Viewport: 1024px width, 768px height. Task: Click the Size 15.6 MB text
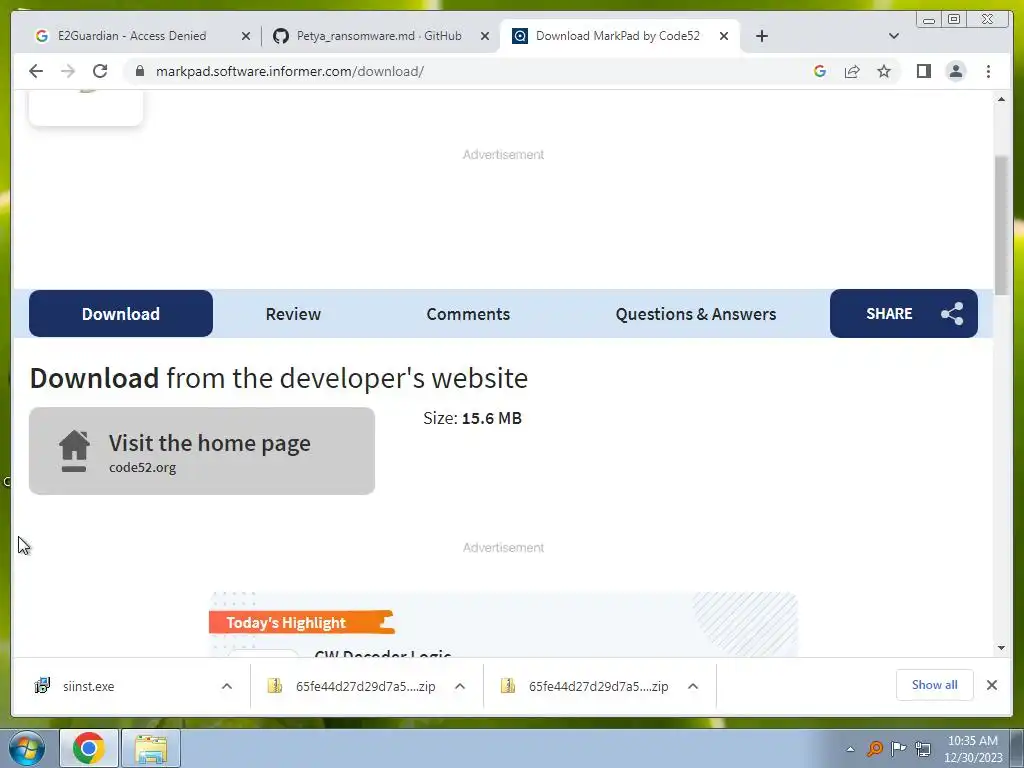472,418
